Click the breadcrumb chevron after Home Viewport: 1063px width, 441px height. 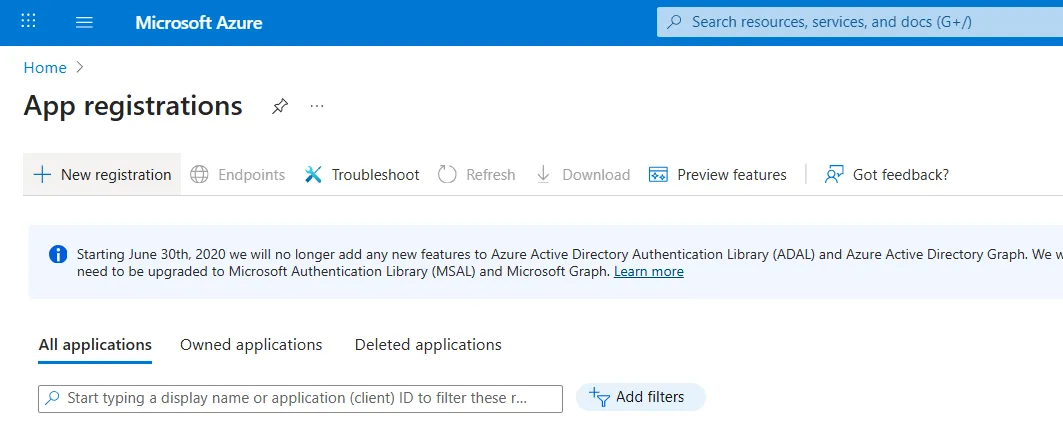tap(80, 68)
